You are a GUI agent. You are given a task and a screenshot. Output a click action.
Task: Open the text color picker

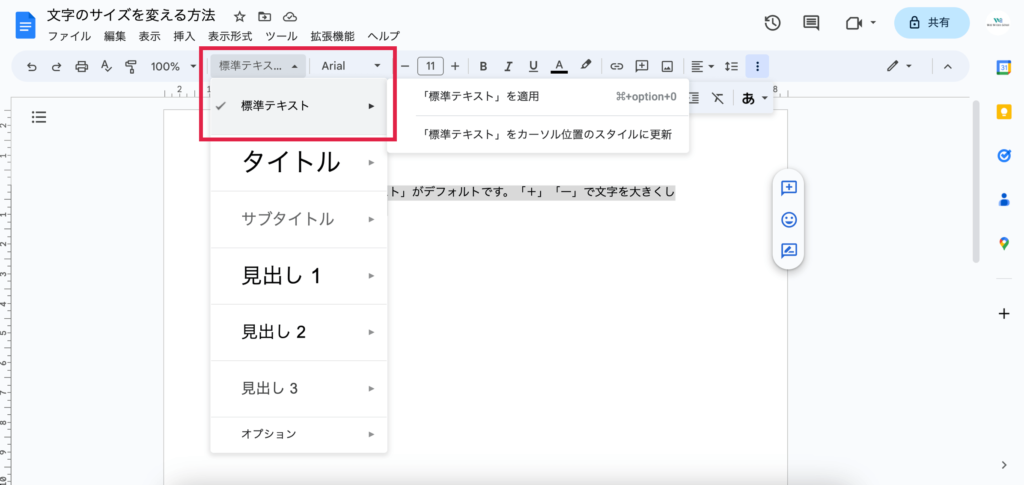click(x=559, y=67)
